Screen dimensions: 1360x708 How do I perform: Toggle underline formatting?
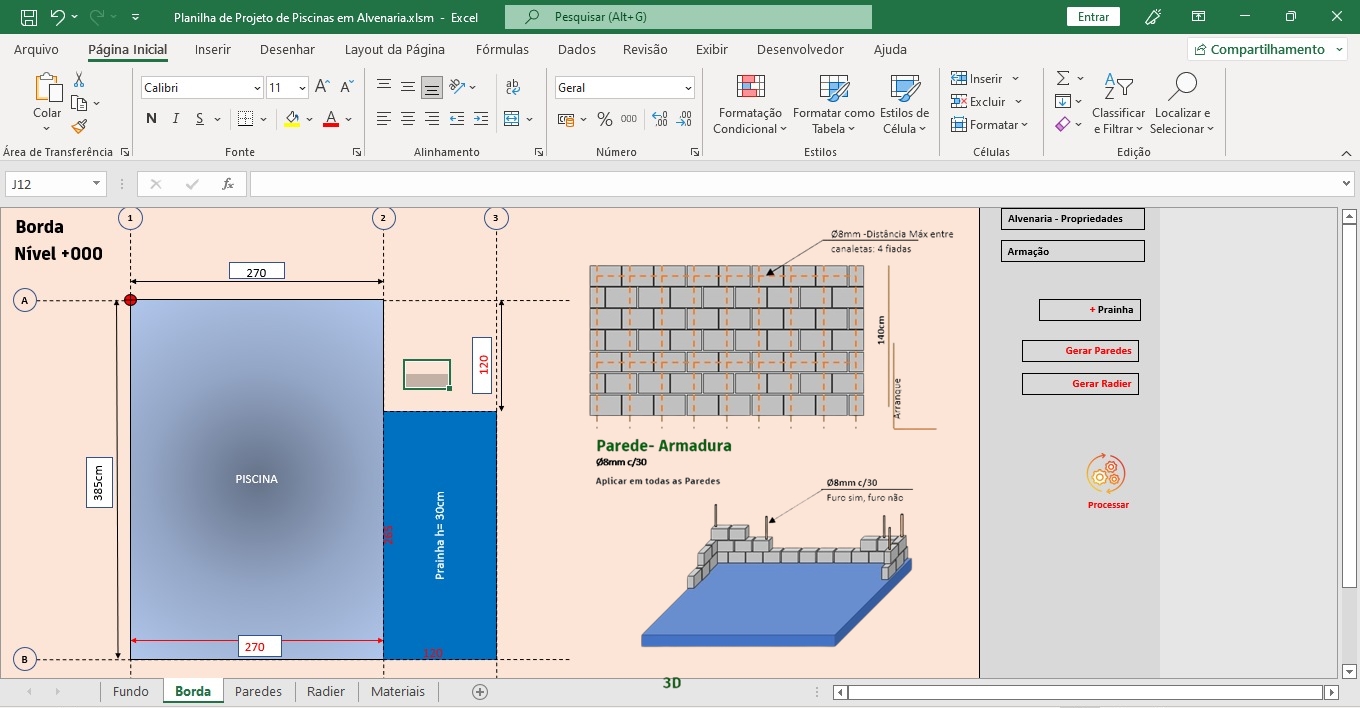200,119
